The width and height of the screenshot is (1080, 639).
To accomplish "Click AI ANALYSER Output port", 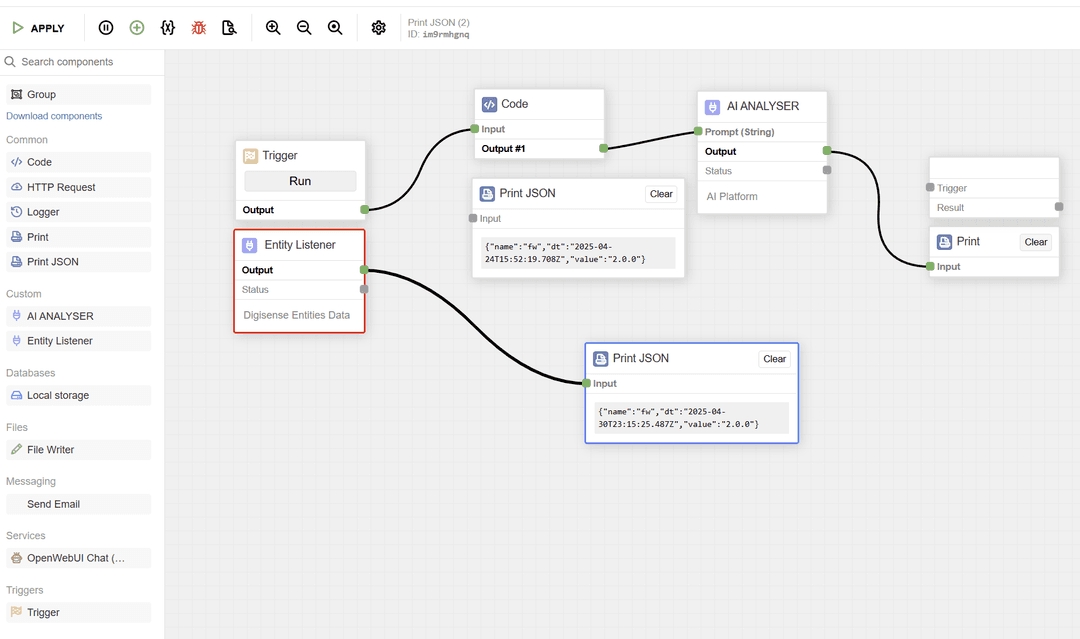I will coord(827,150).
